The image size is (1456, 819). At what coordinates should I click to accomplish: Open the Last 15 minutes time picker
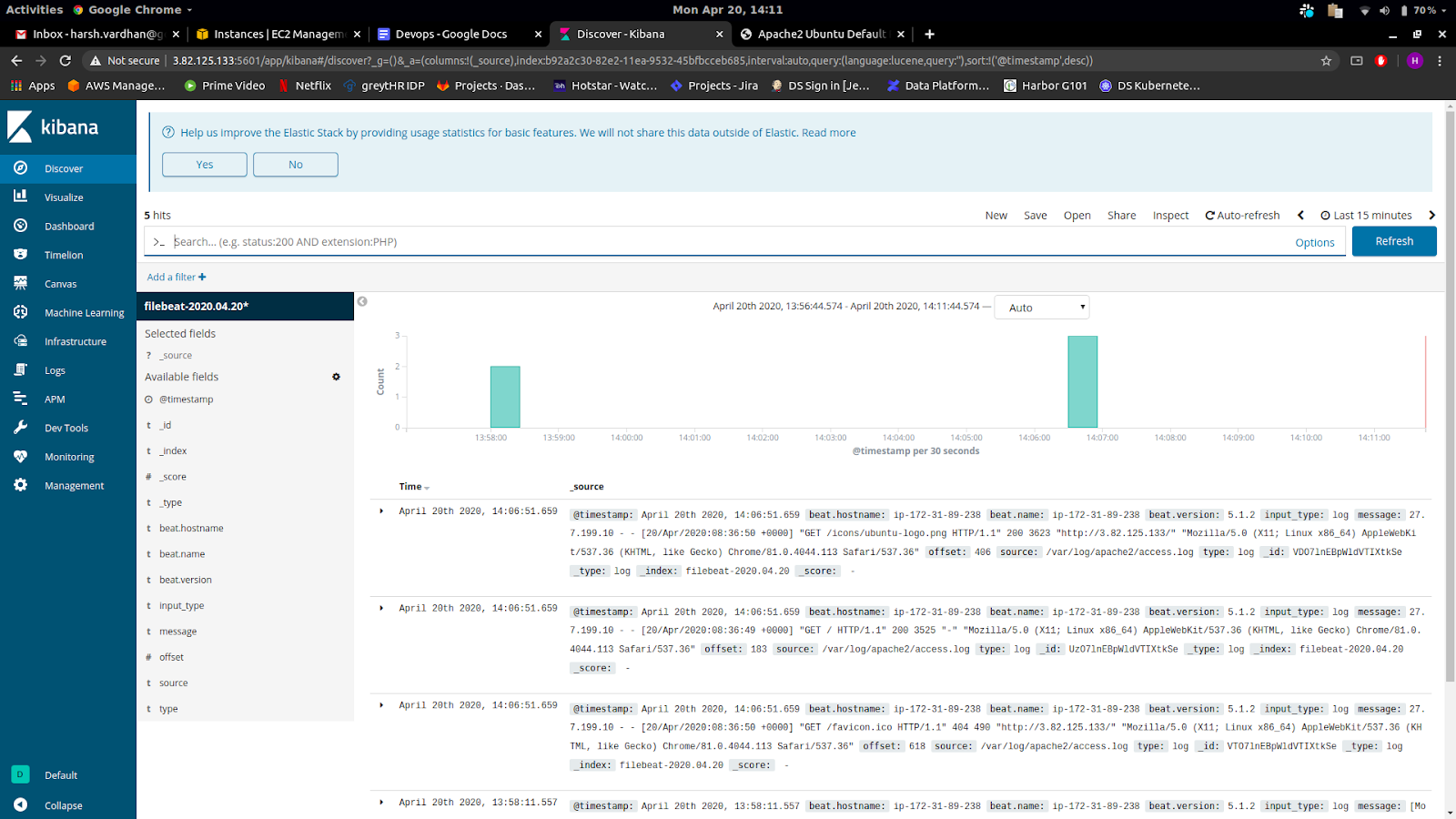(1370, 215)
